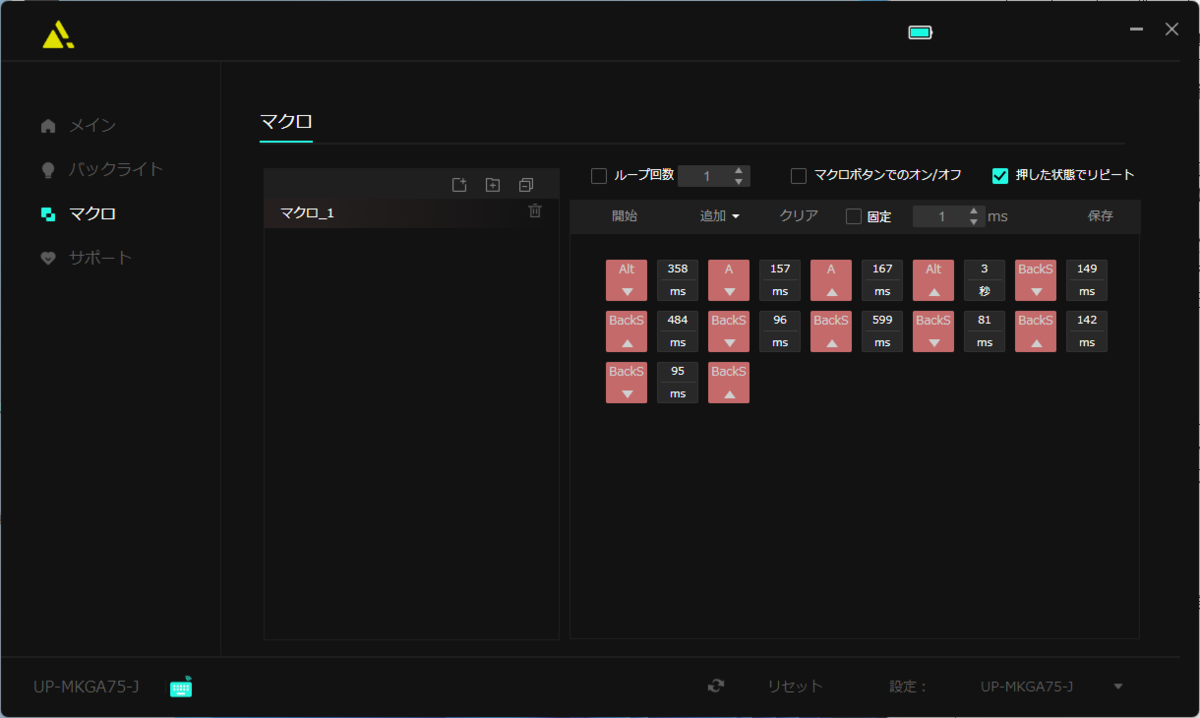
Task: Expand the 設定 dropdown arrow
Action: [x=1118, y=687]
